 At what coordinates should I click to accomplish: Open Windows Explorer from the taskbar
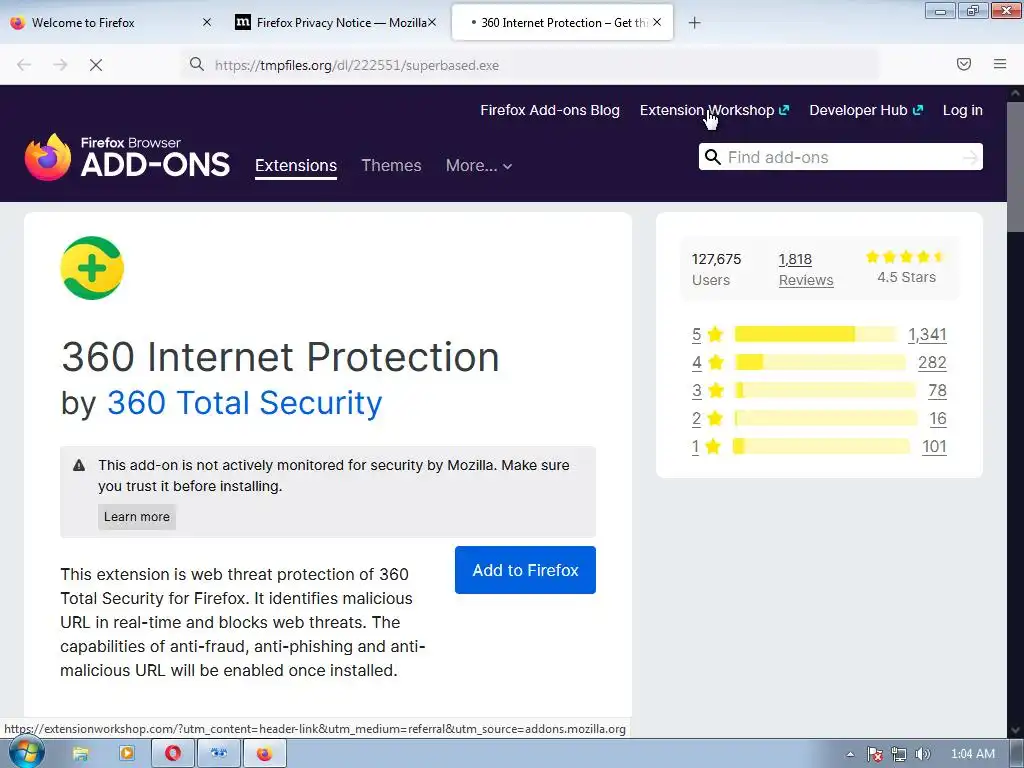pyautogui.click(x=80, y=754)
